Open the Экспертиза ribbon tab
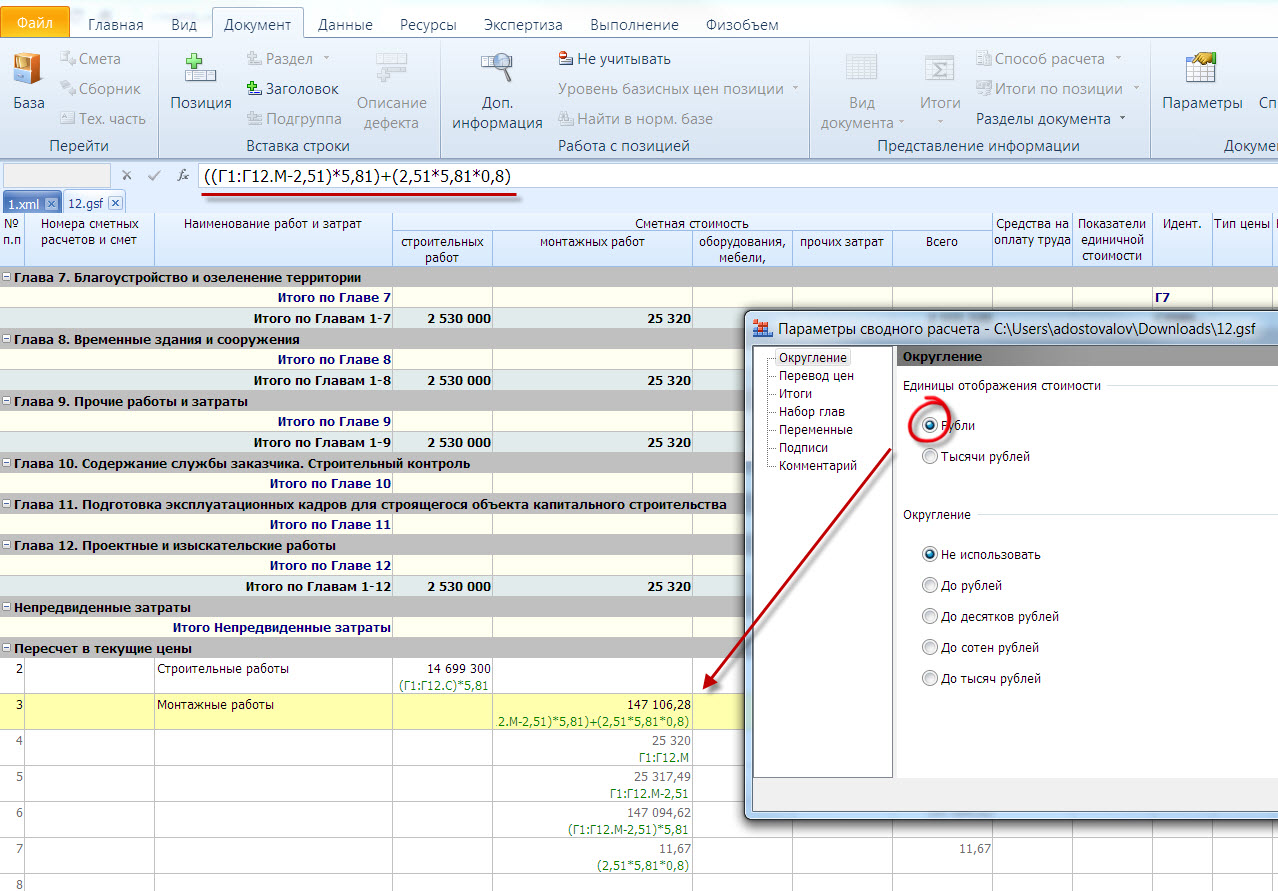 (x=522, y=25)
